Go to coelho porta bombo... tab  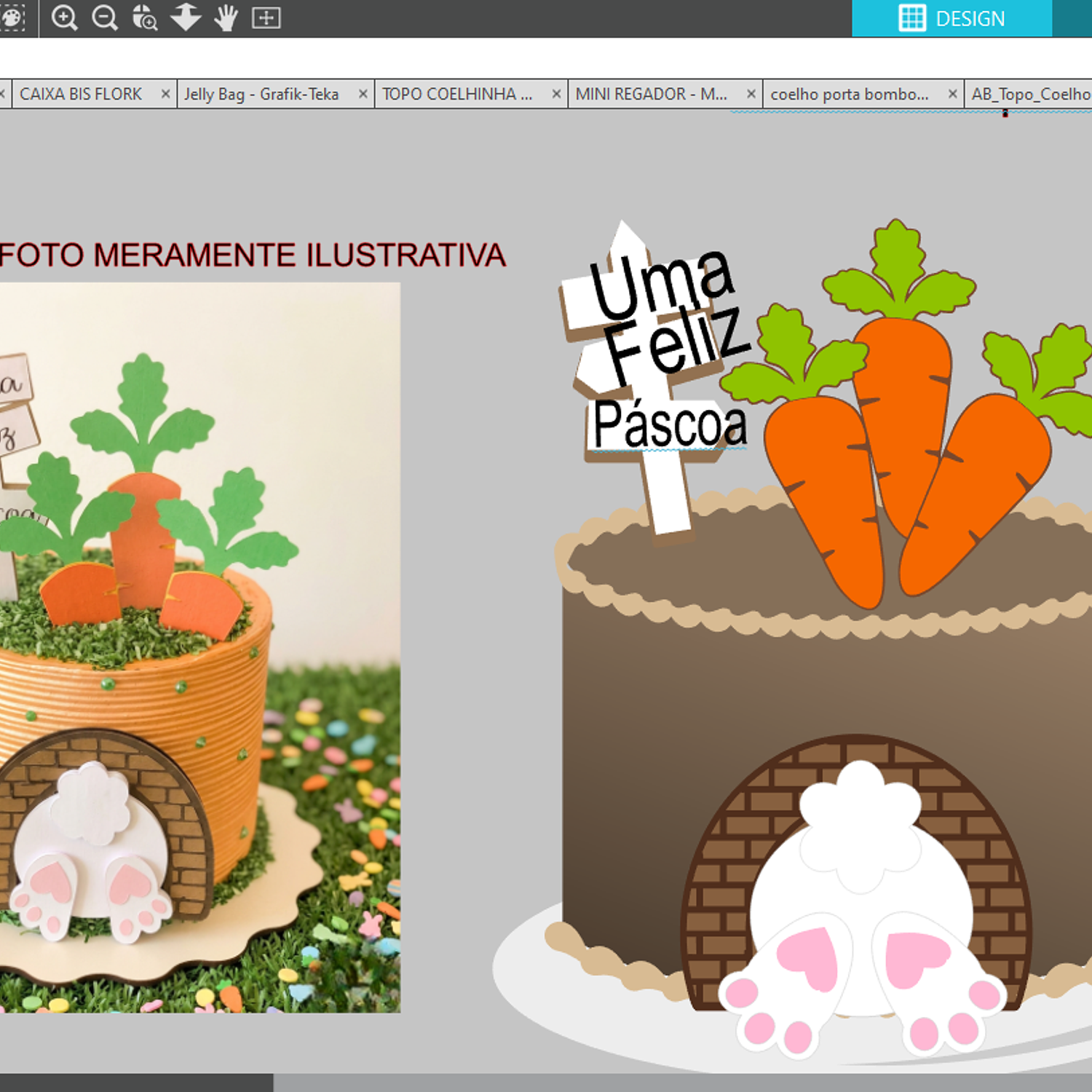tap(849, 95)
